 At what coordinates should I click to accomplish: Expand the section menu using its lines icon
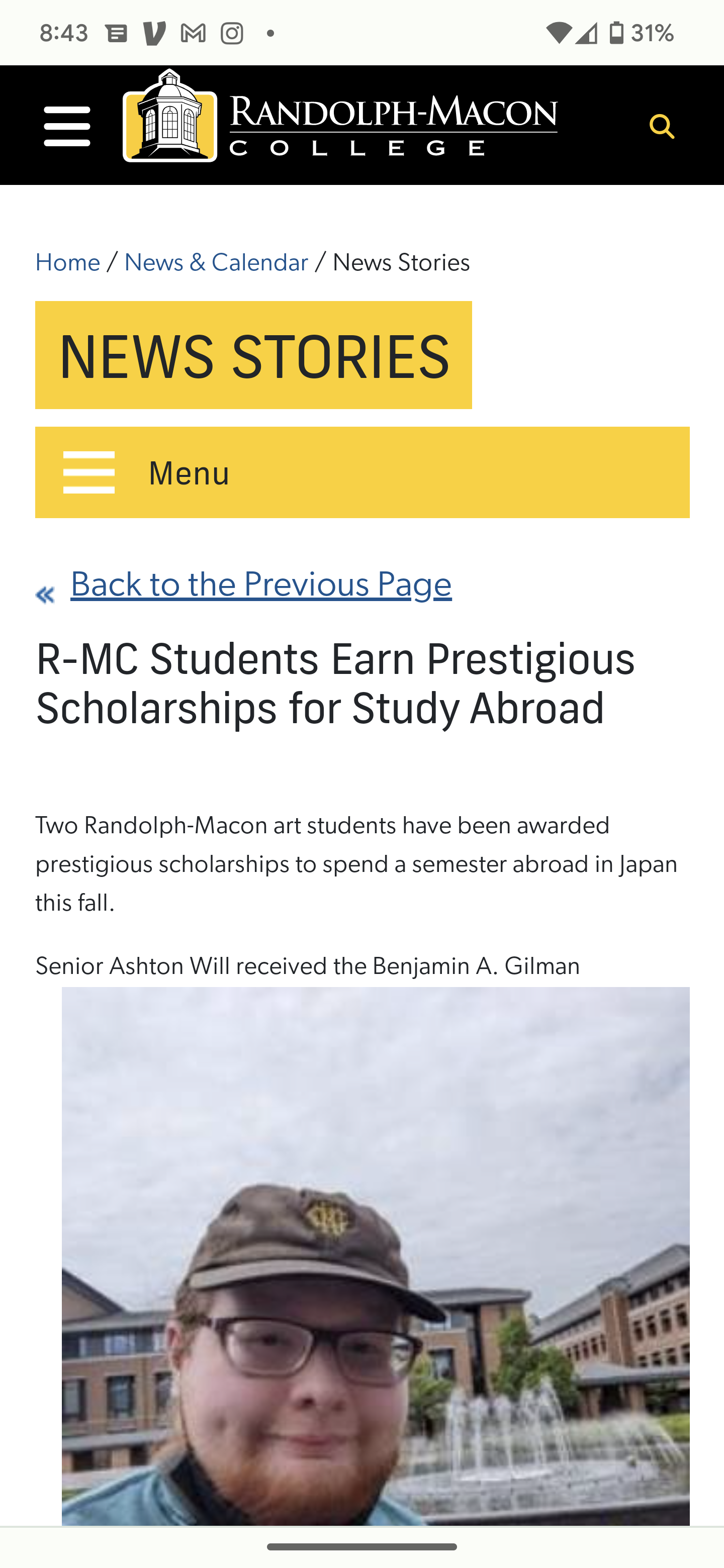pyautogui.click(x=89, y=472)
